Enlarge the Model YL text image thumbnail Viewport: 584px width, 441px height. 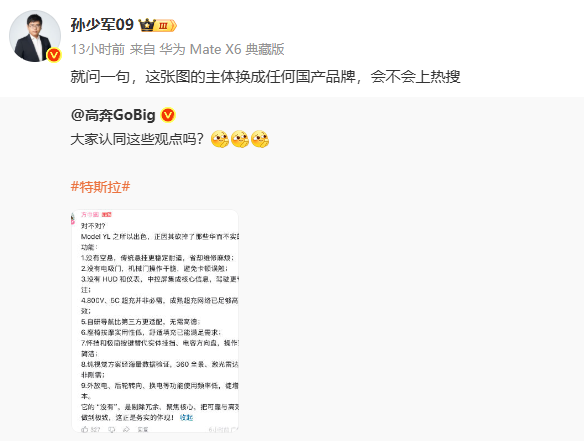[x=155, y=321]
